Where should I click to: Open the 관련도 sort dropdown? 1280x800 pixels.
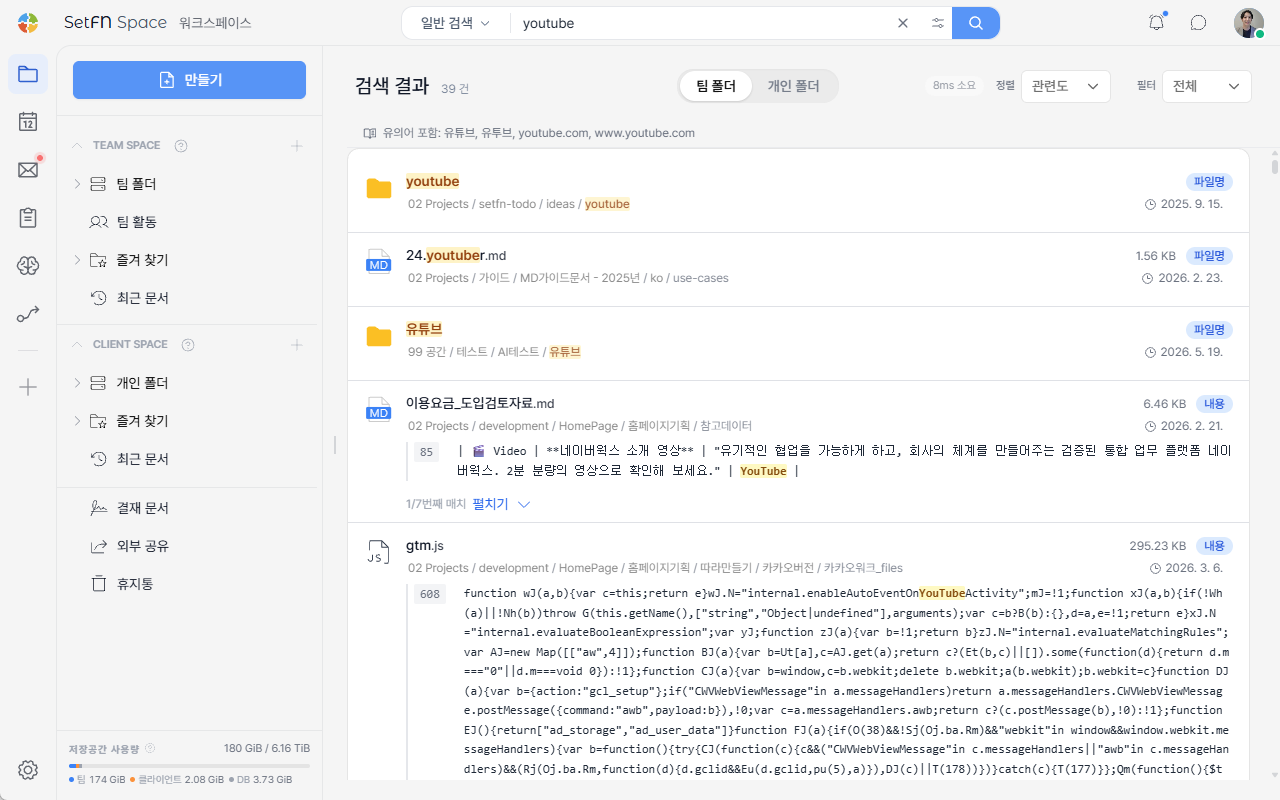(x=1066, y=86)
